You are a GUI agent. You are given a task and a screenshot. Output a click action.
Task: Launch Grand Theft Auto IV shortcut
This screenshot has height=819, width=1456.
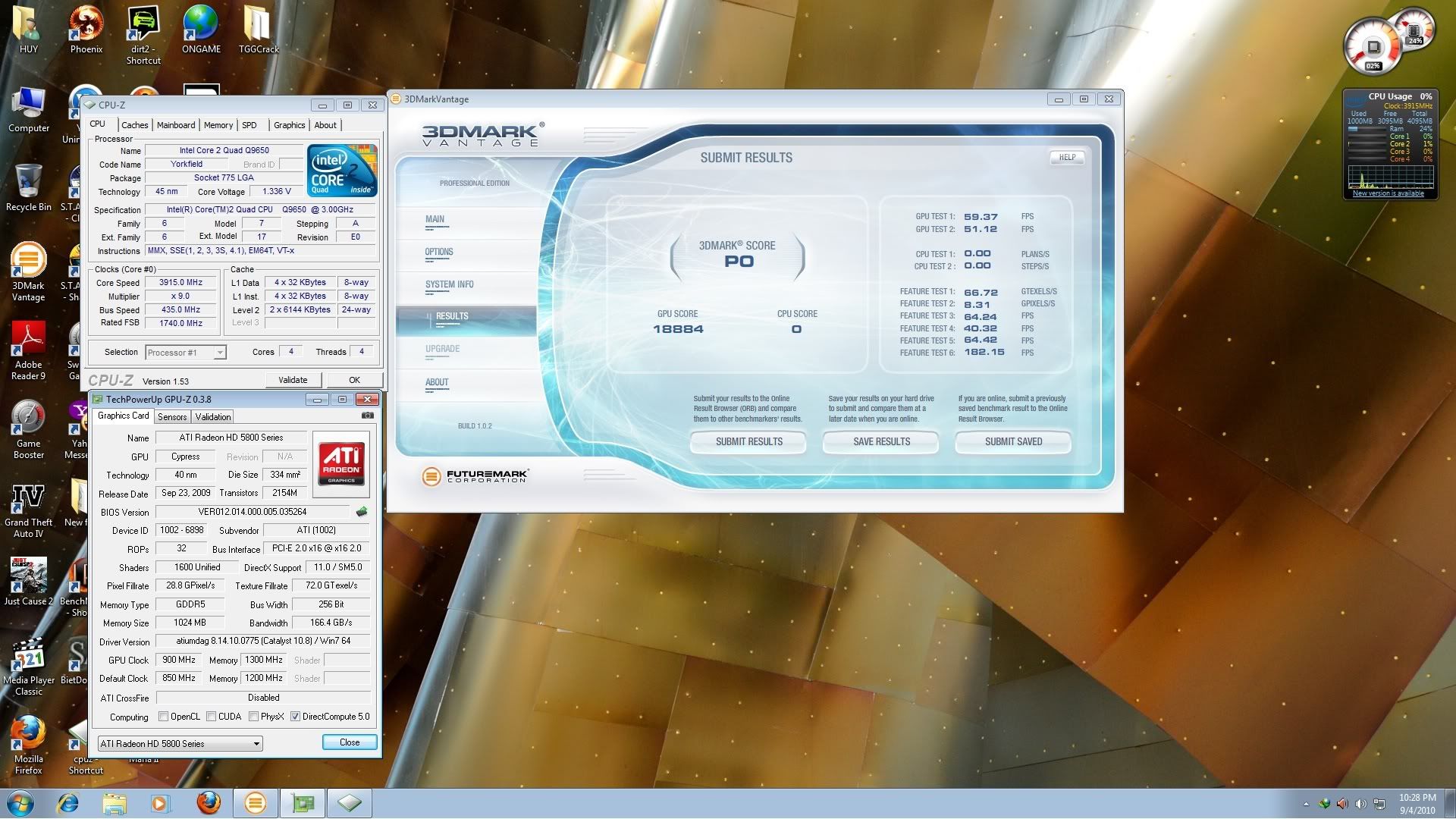click(x=29, y=510)
